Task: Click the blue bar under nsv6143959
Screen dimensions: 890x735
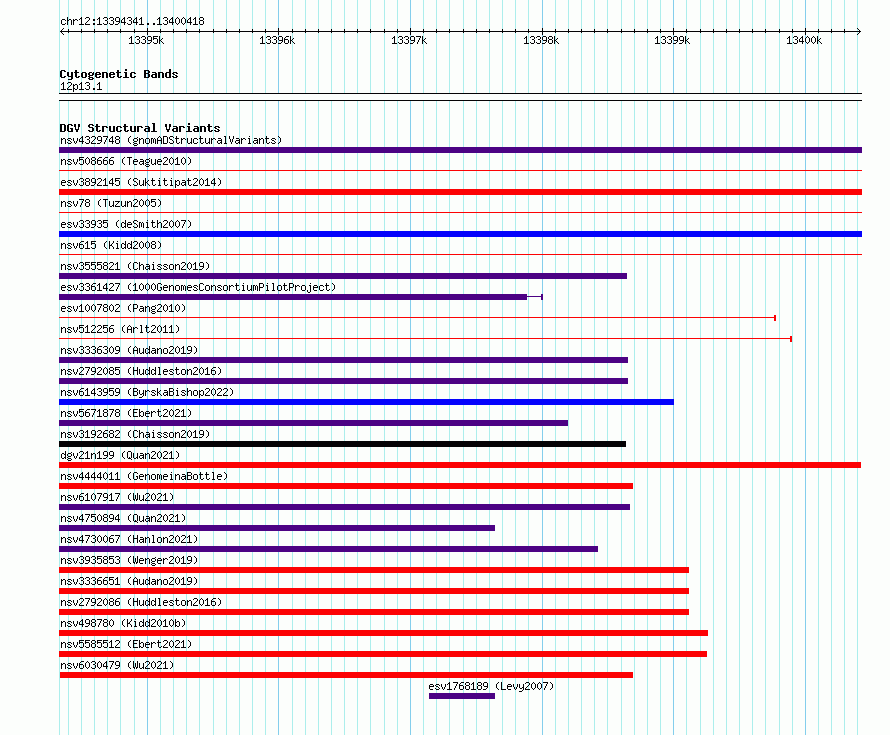Action: click(366, 402)
